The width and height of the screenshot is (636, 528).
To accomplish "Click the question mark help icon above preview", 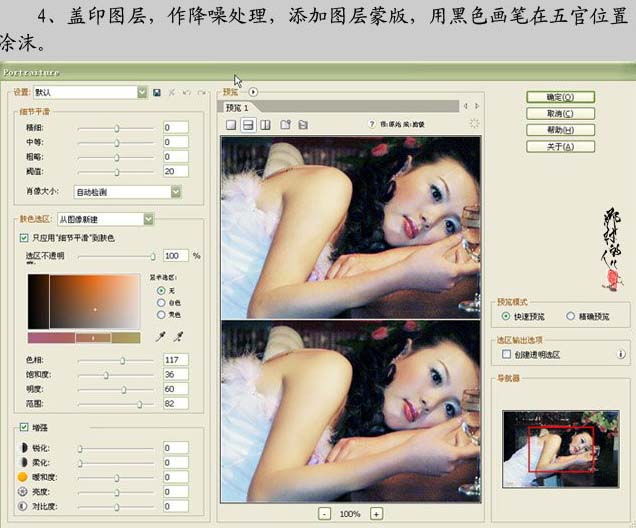I will pos(371,124).
